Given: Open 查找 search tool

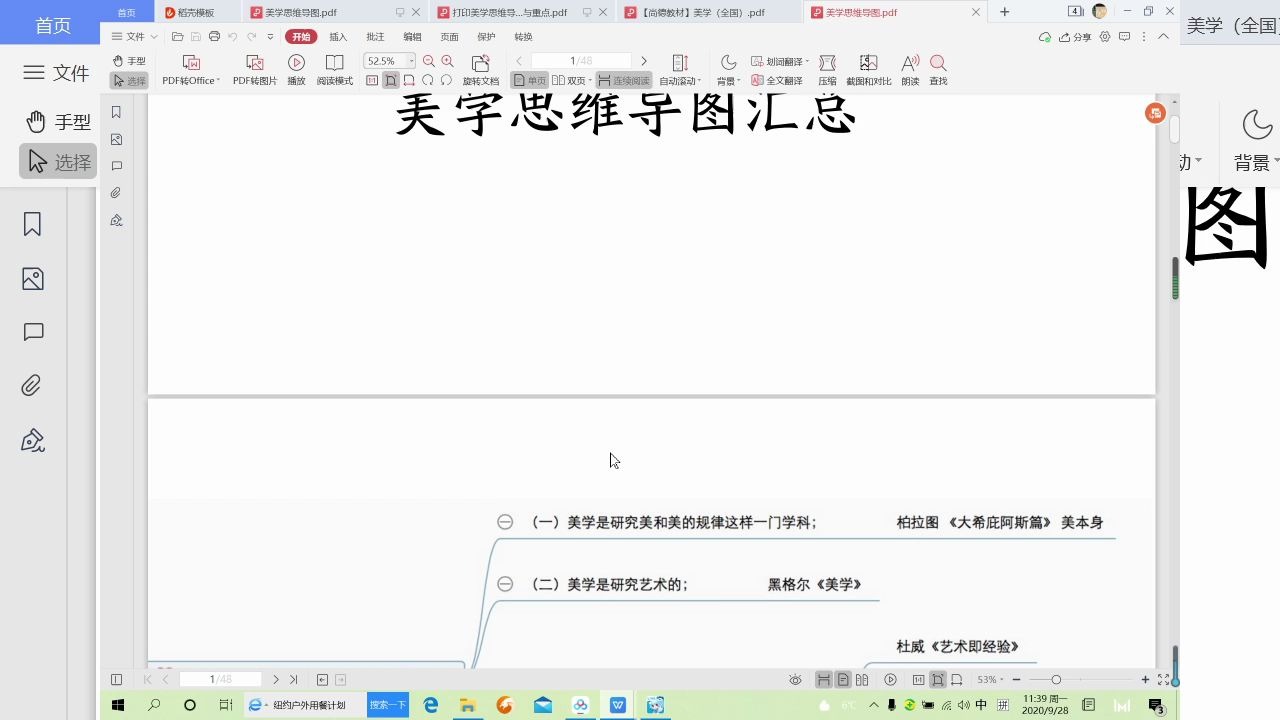Looking at the screenshot, I should pos(938,70).
